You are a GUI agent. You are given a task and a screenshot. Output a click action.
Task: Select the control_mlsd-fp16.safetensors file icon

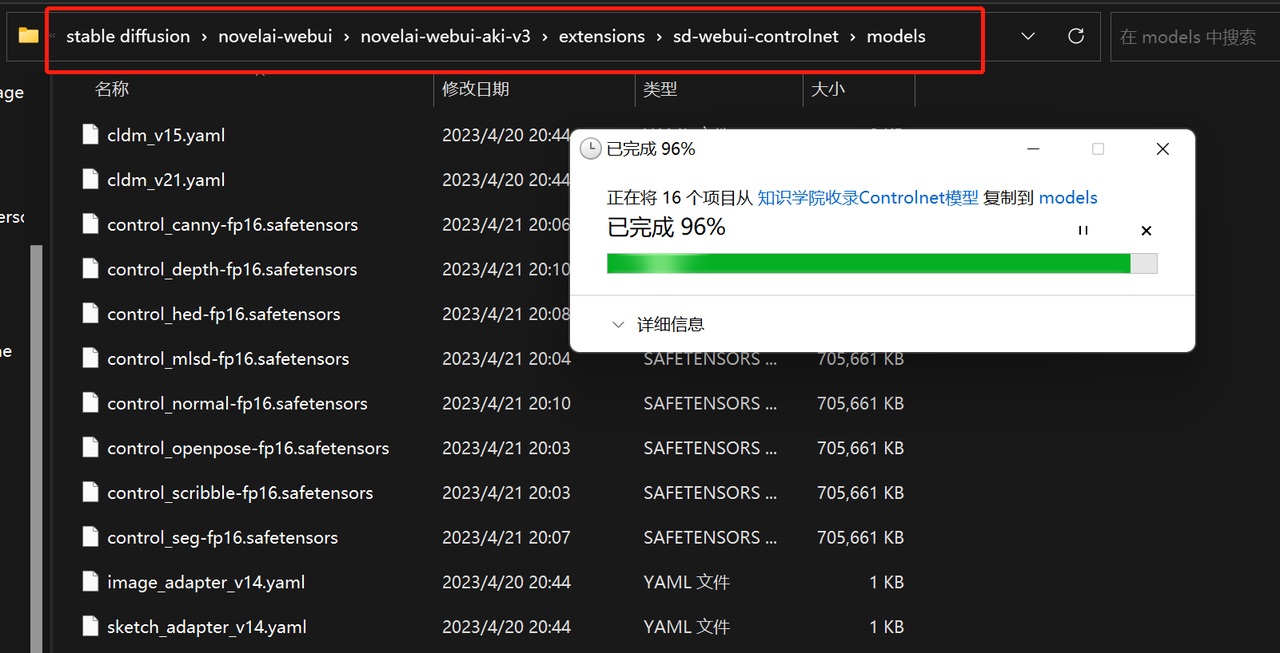[91, 358]
